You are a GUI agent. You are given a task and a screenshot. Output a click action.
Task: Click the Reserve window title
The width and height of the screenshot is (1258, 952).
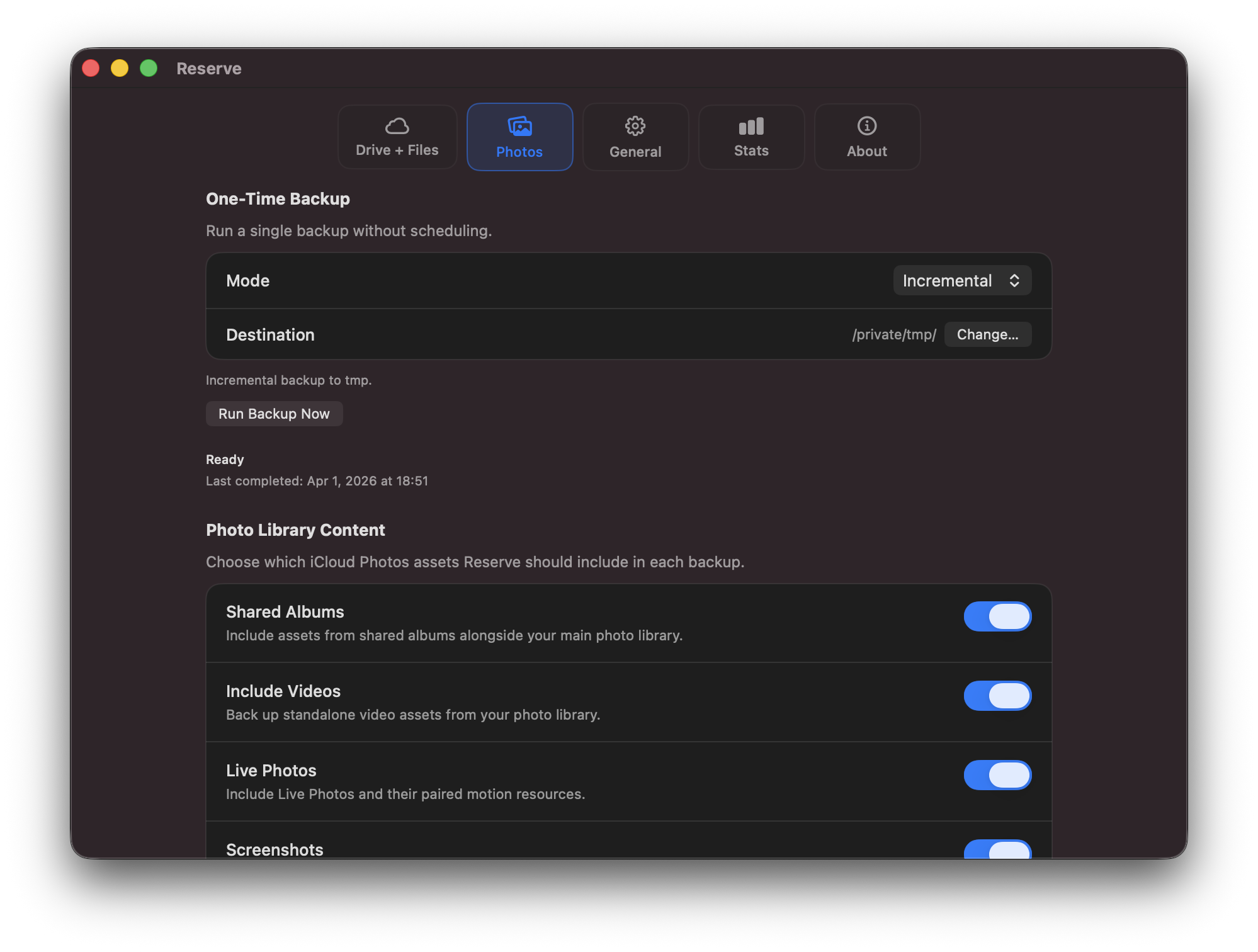[x=208, y=68]
